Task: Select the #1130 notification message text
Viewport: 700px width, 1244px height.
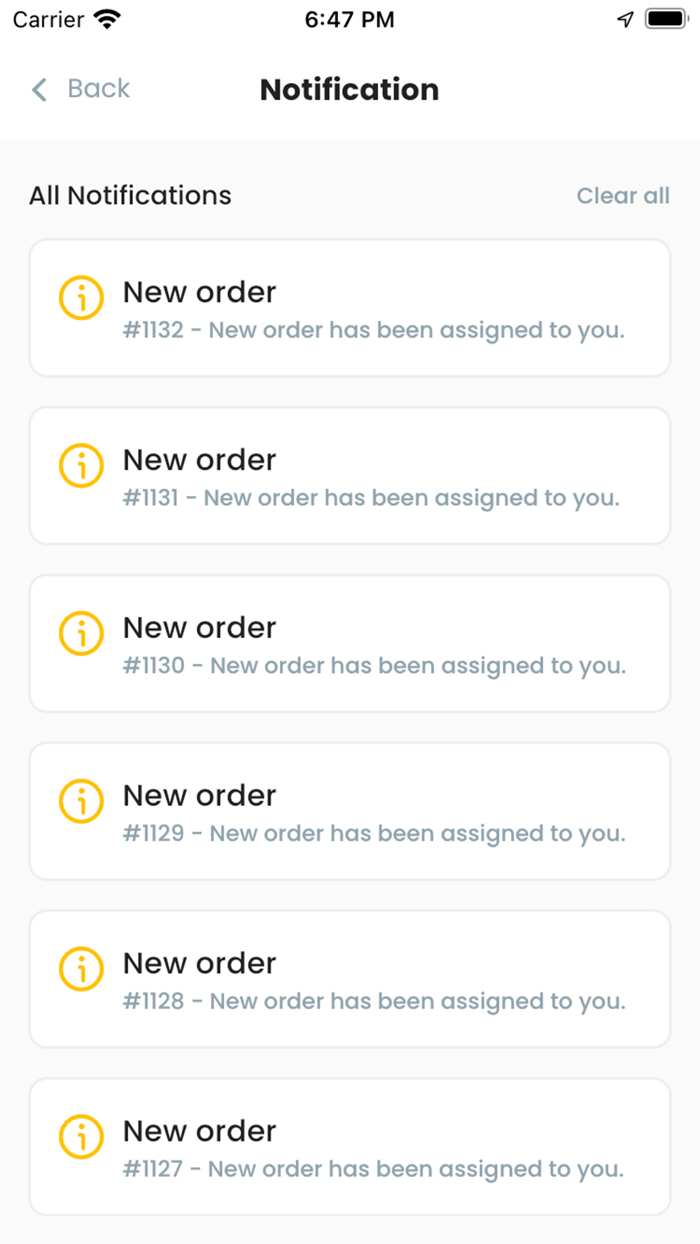Action: tap(373, 665)
